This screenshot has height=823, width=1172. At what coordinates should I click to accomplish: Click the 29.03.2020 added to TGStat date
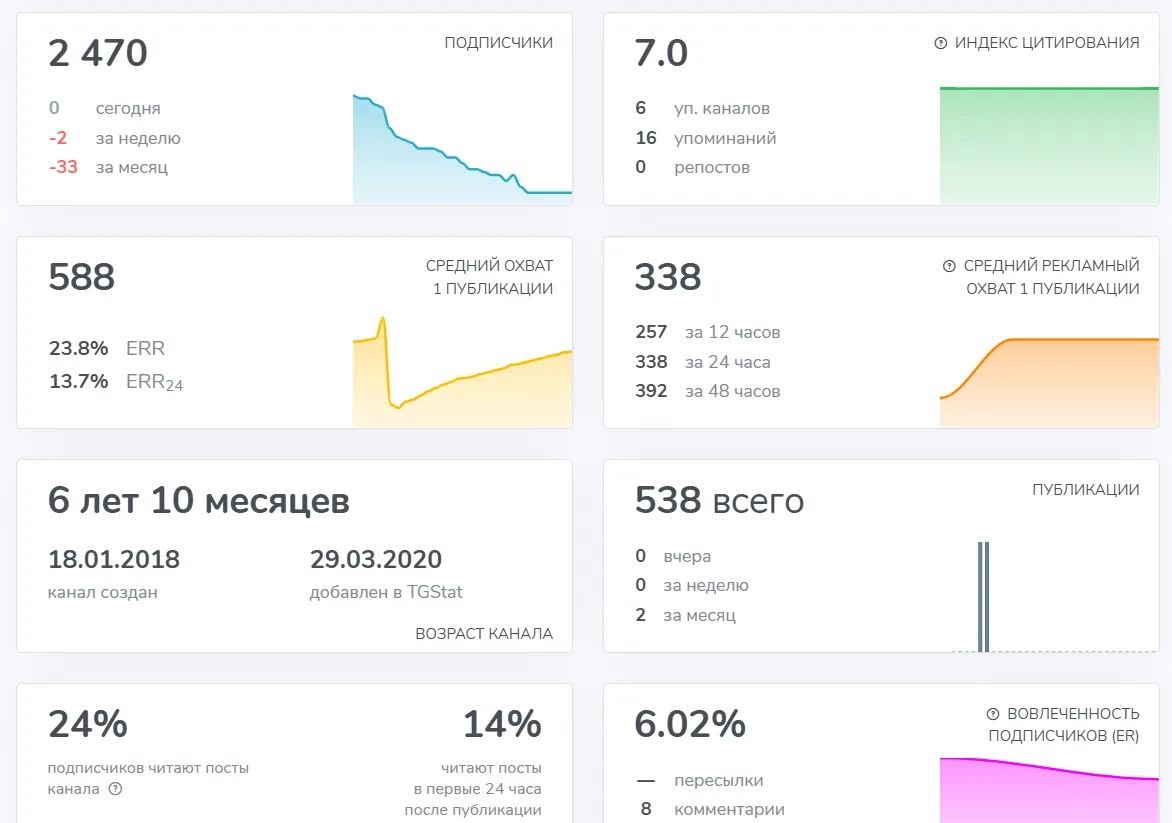pyautogui.click(x=376, y=559)
